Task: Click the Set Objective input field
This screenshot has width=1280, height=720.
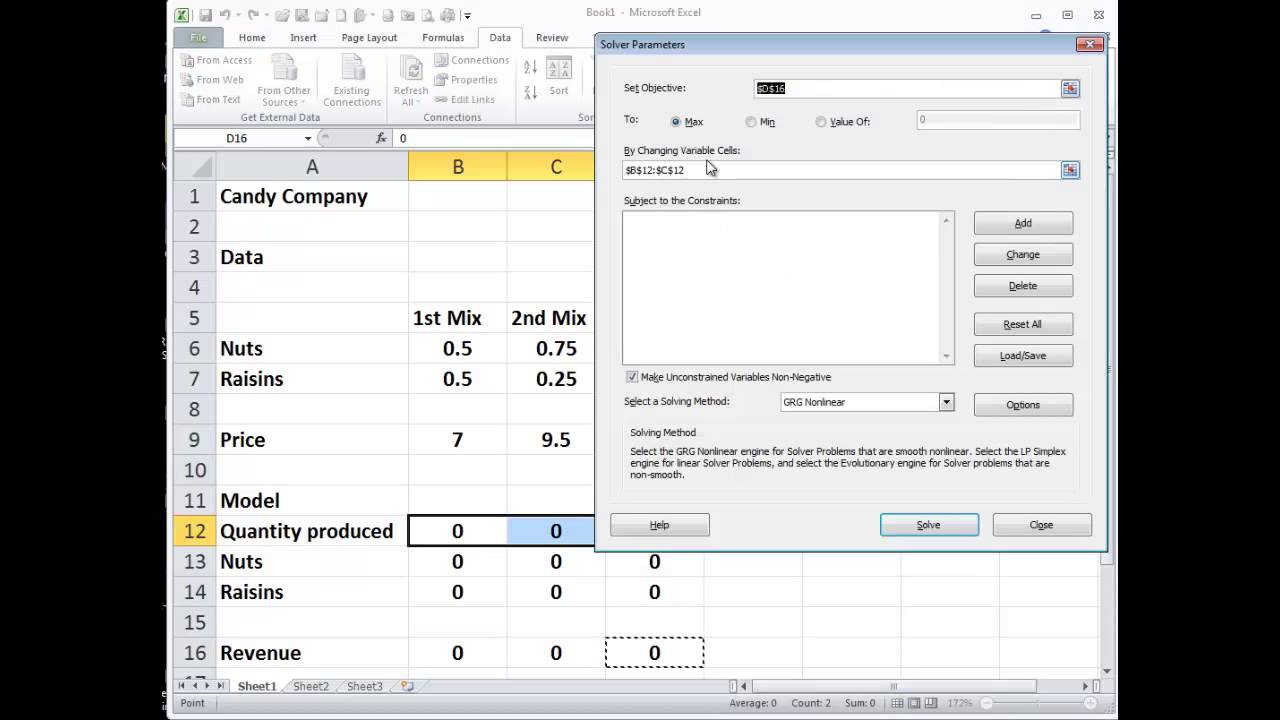Action: point(907,89)
